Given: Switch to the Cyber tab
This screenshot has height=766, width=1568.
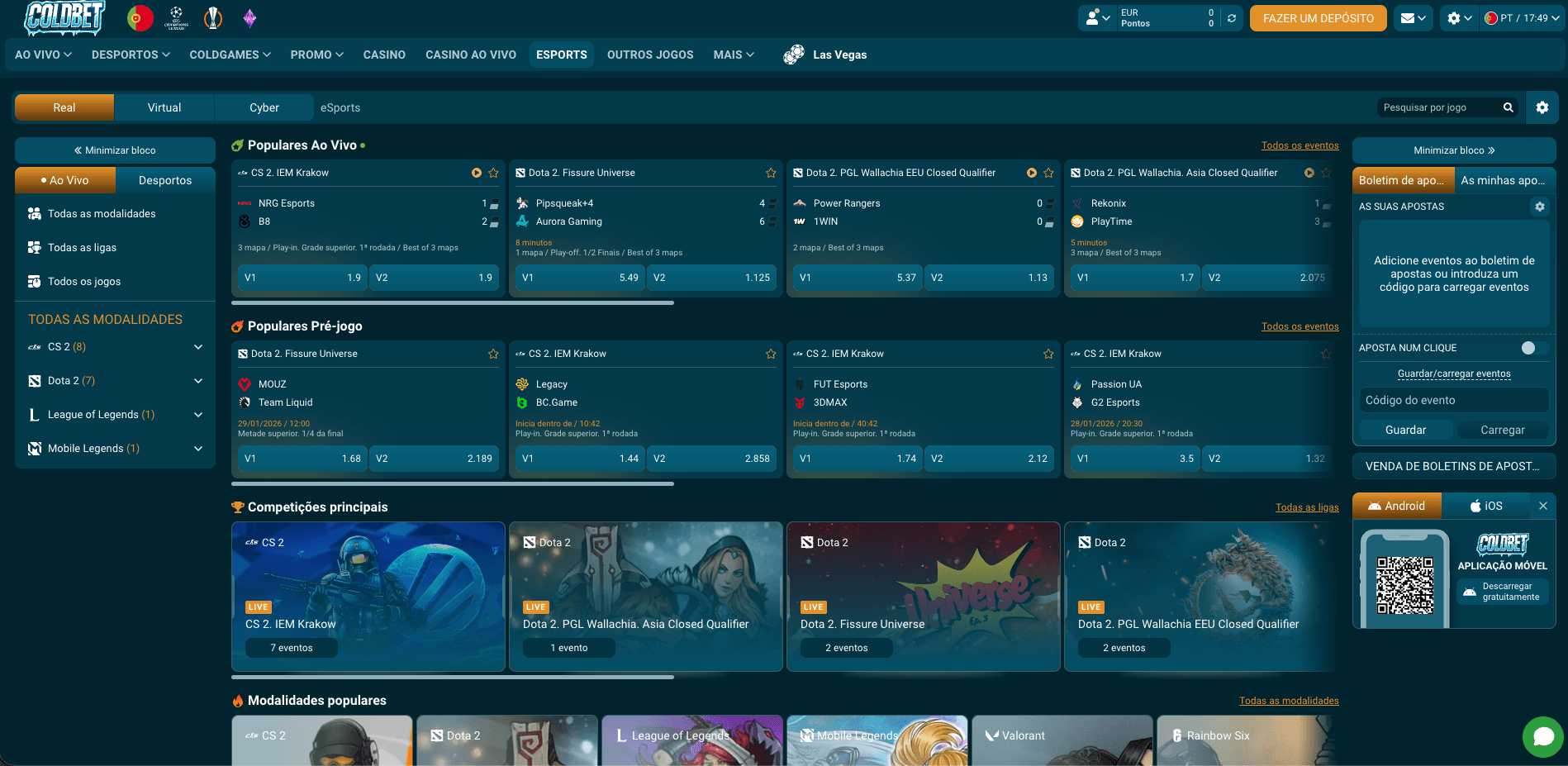Looking at the screenshot, I should (x=264, y=107).
